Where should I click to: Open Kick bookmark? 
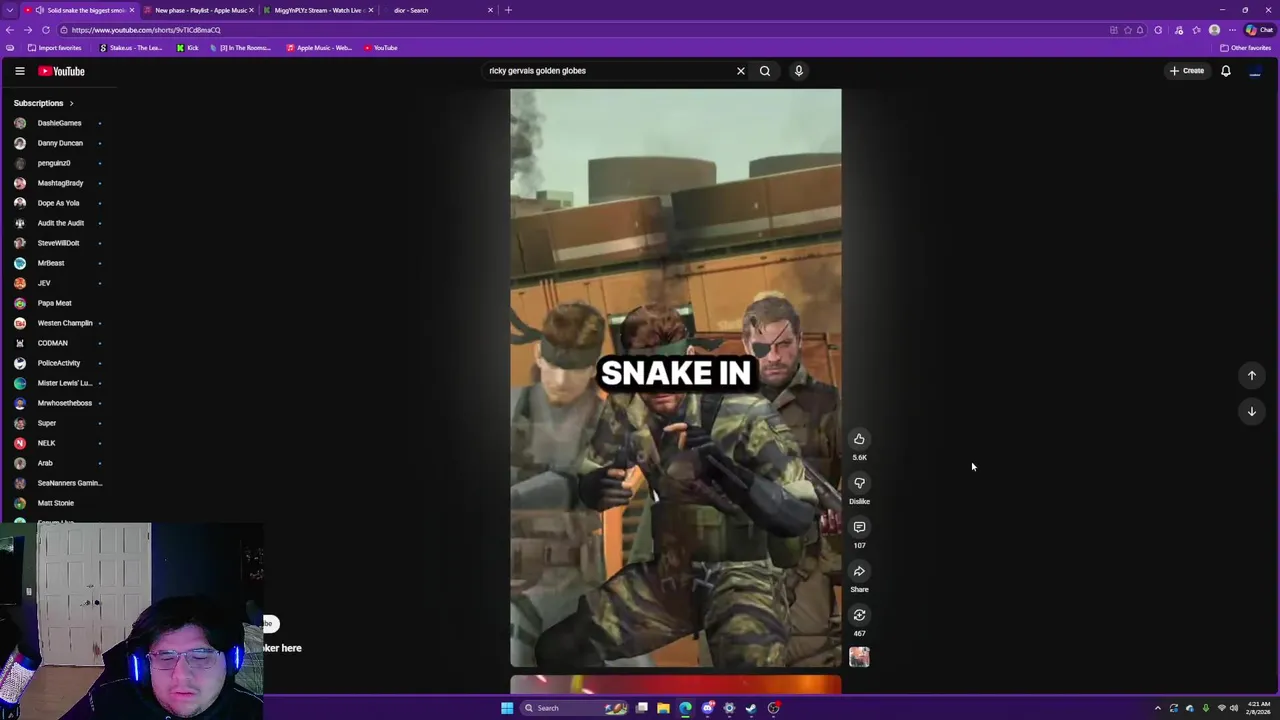click(x=188, y=48)
